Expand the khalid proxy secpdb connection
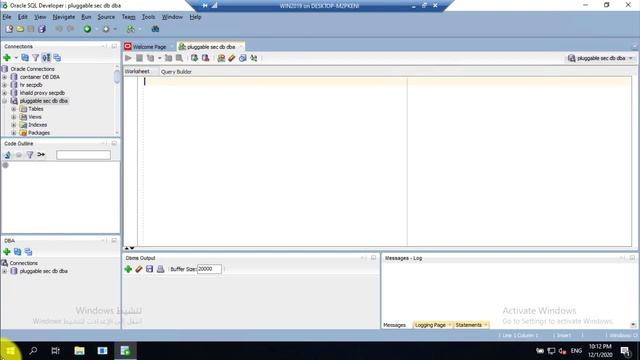640x360 pixels. point(4,93)
